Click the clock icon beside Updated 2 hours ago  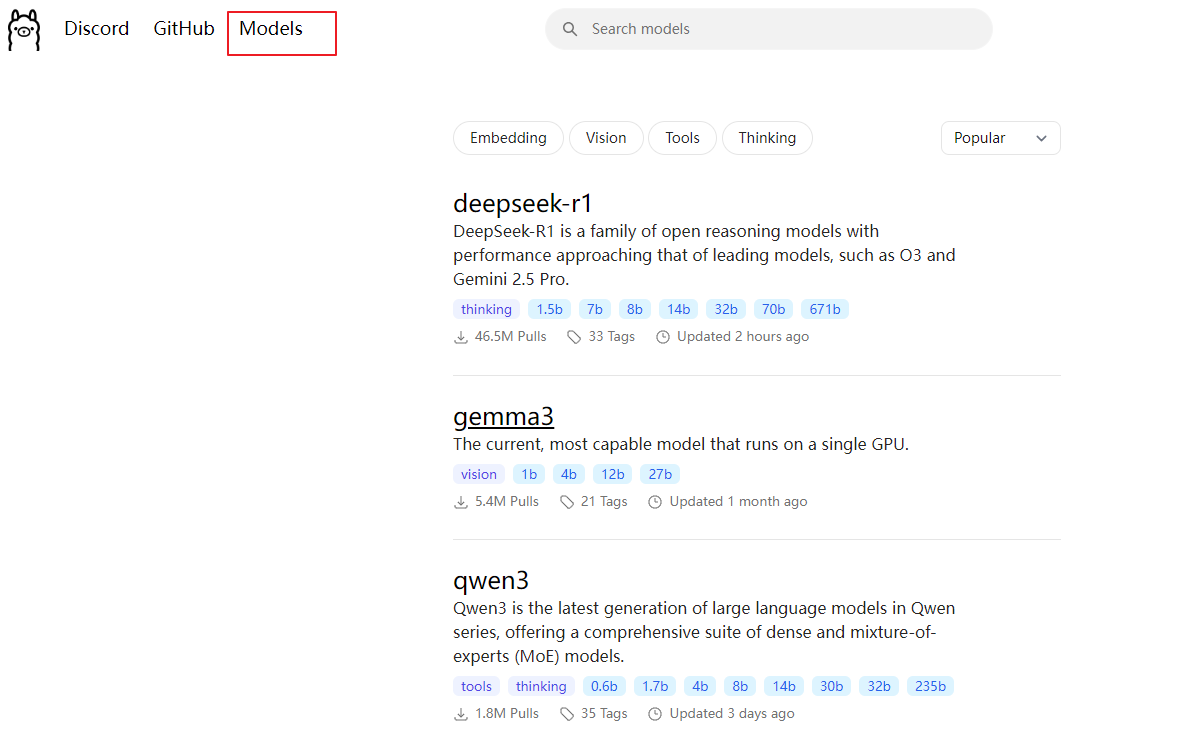coord(663,337)
